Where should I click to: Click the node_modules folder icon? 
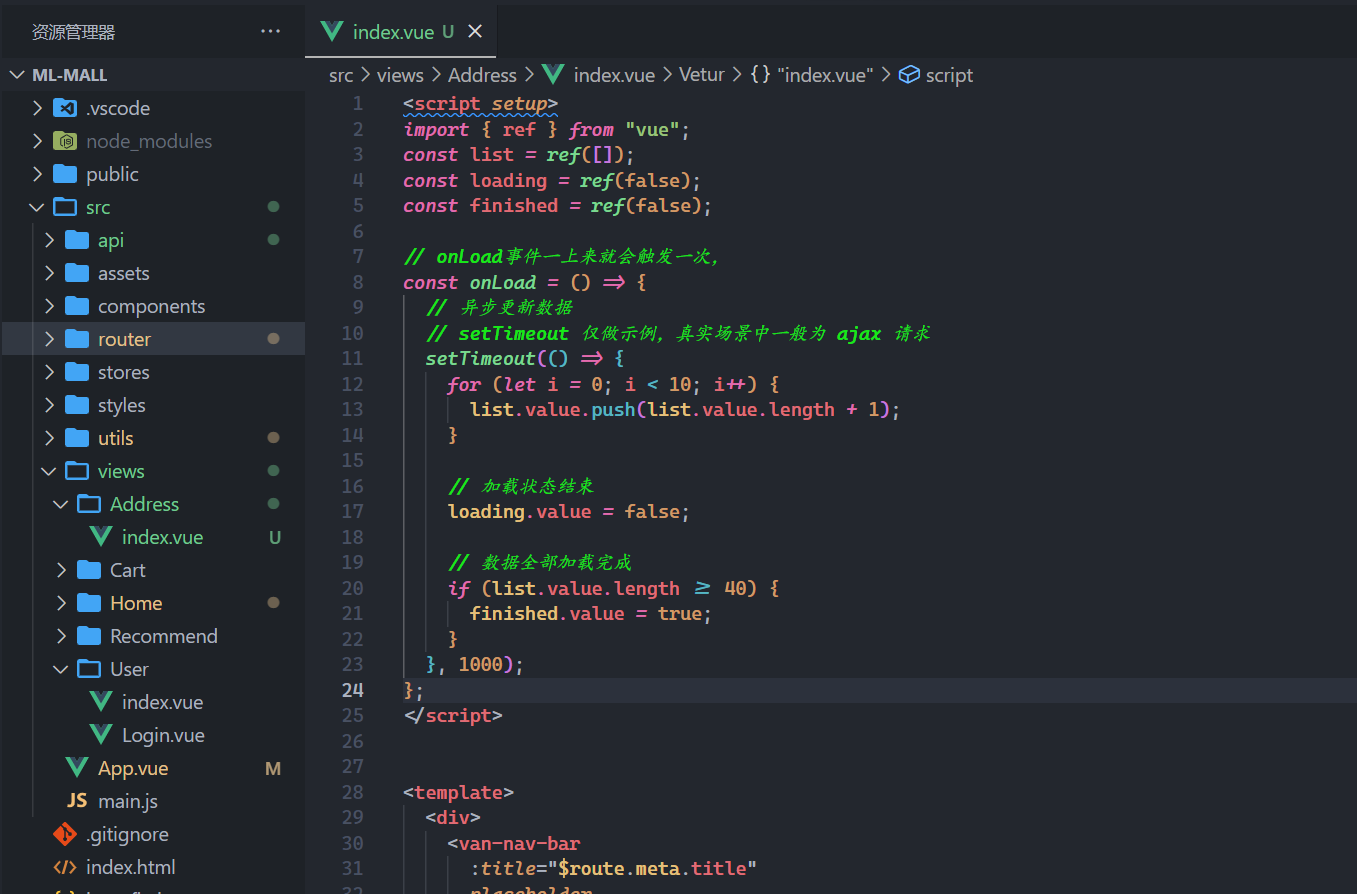pyautogui.click(x=65, y=141)
